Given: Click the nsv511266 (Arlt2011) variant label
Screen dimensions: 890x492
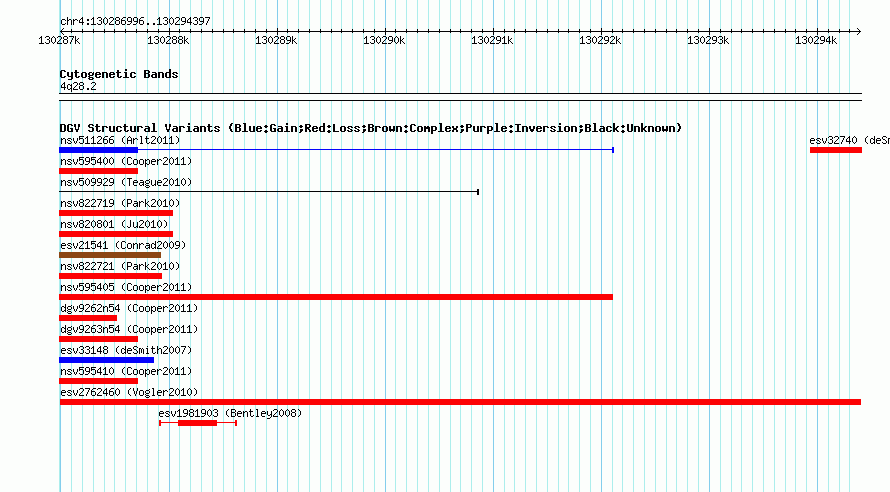Looking at the screenshot, I should [120, 140].
